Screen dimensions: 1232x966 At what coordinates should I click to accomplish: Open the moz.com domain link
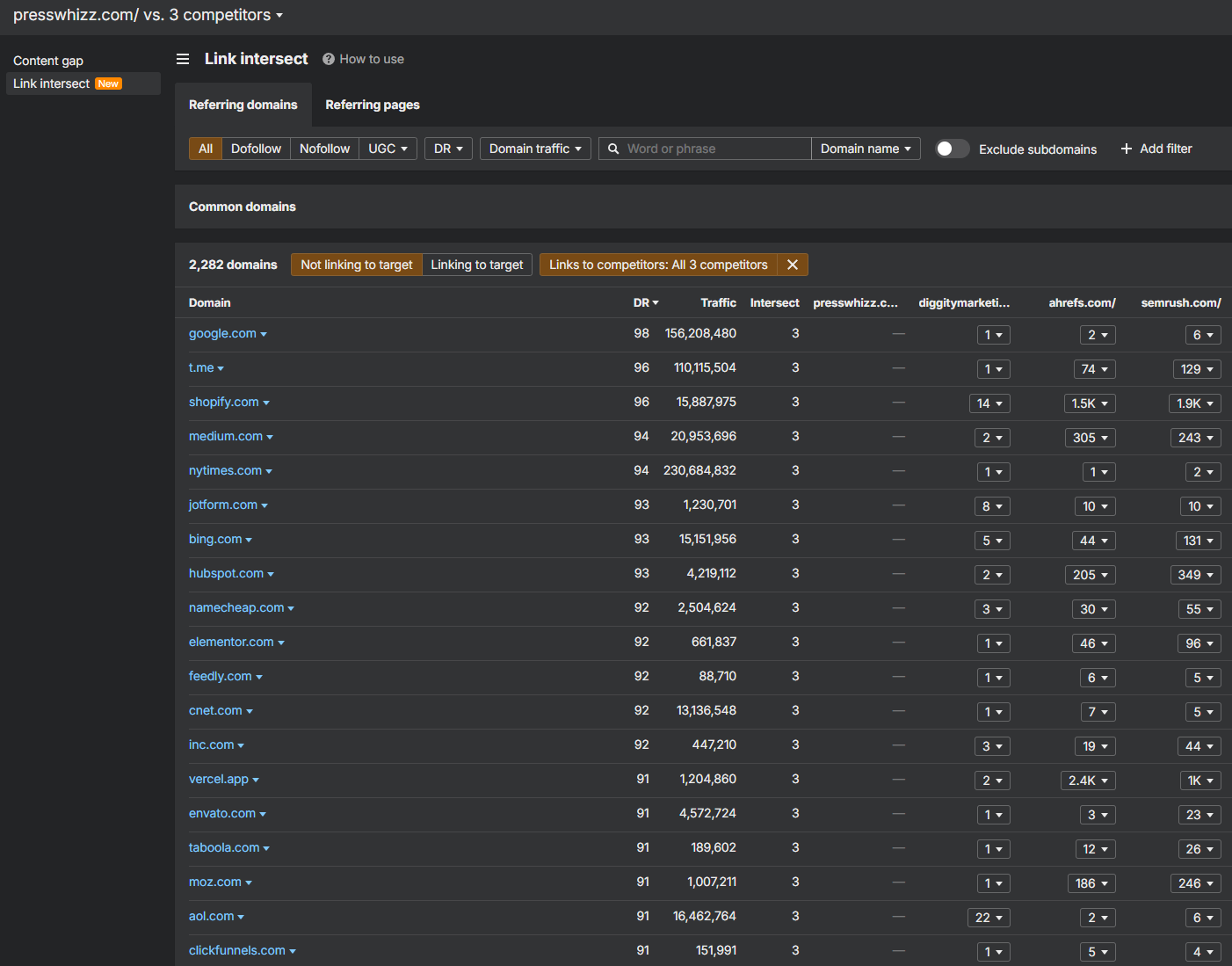tap(215, 882)
